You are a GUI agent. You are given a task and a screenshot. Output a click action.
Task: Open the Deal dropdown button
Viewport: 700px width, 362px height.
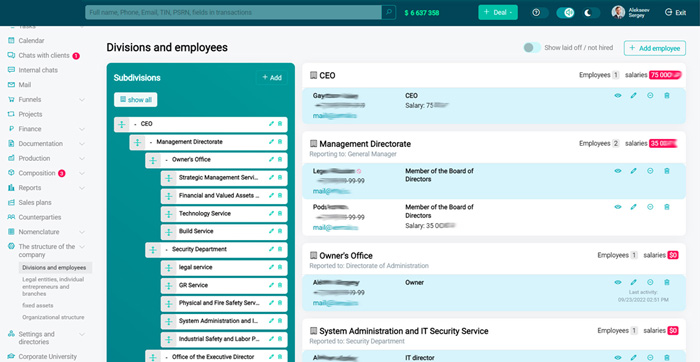coord(498,12)
